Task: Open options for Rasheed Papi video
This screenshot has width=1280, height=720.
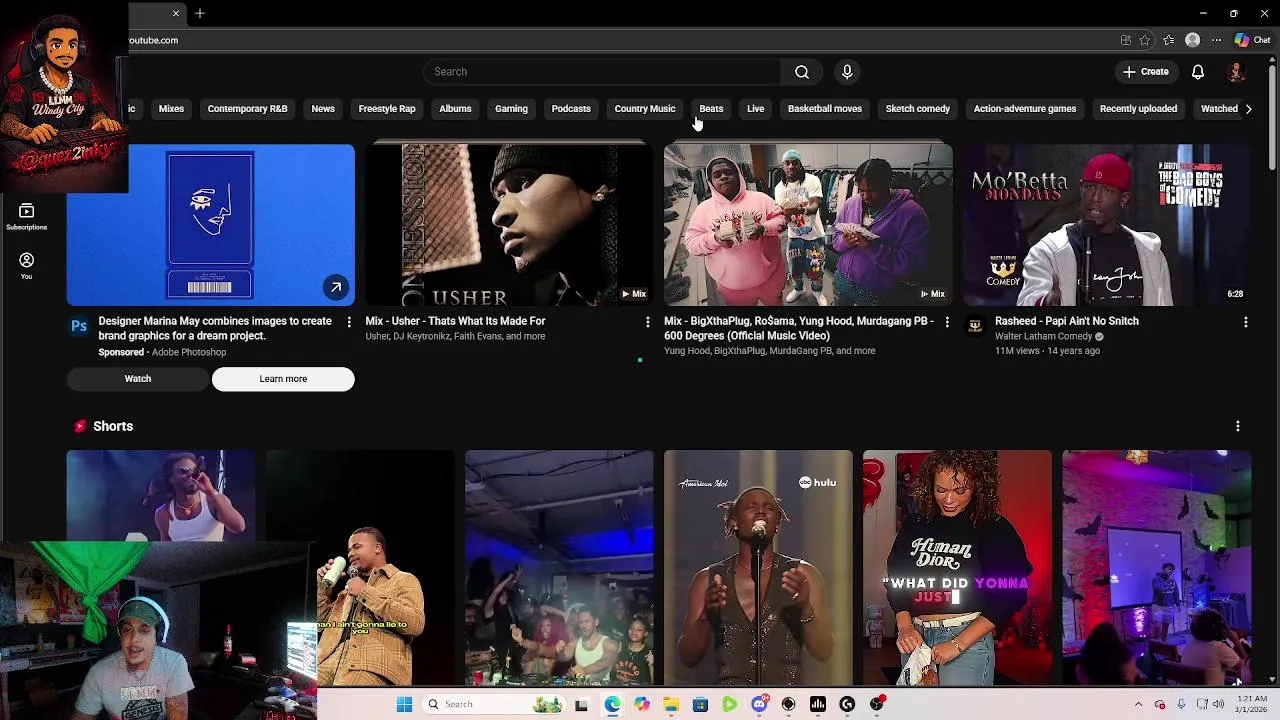Action: tap(1245, 321)
